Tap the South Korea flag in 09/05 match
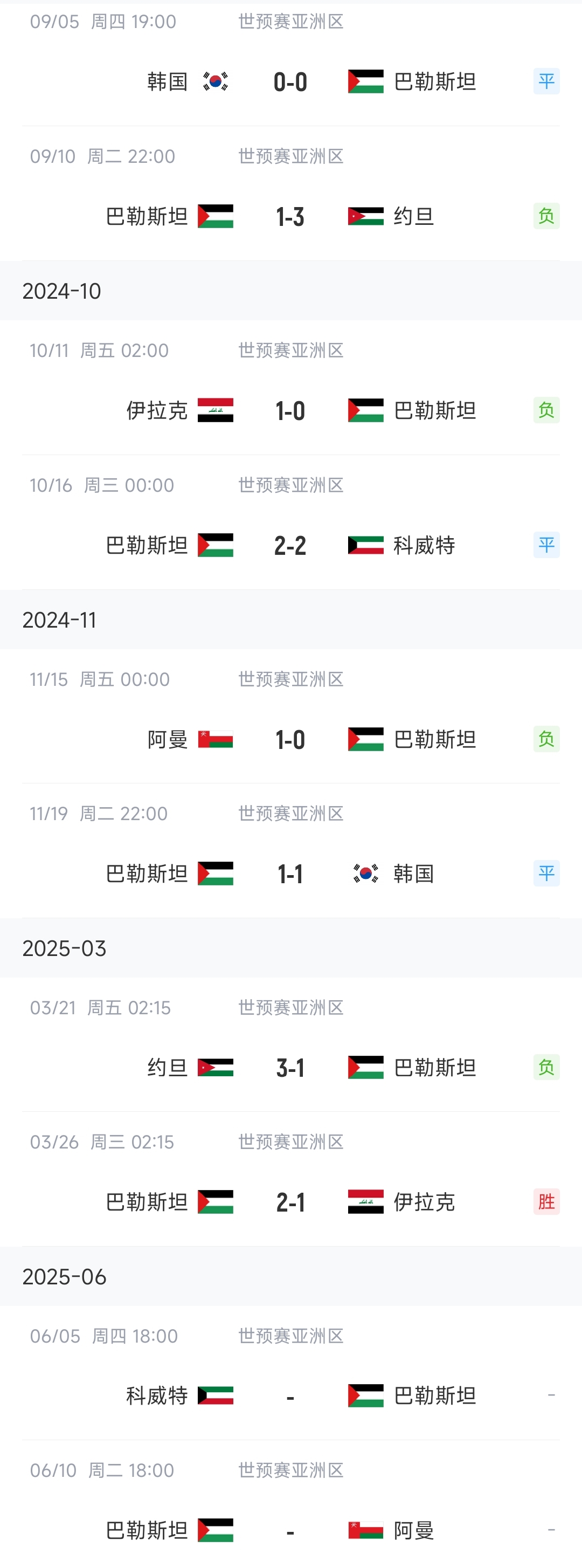This screenshot has height=1568, width=582. click(215, 81)
